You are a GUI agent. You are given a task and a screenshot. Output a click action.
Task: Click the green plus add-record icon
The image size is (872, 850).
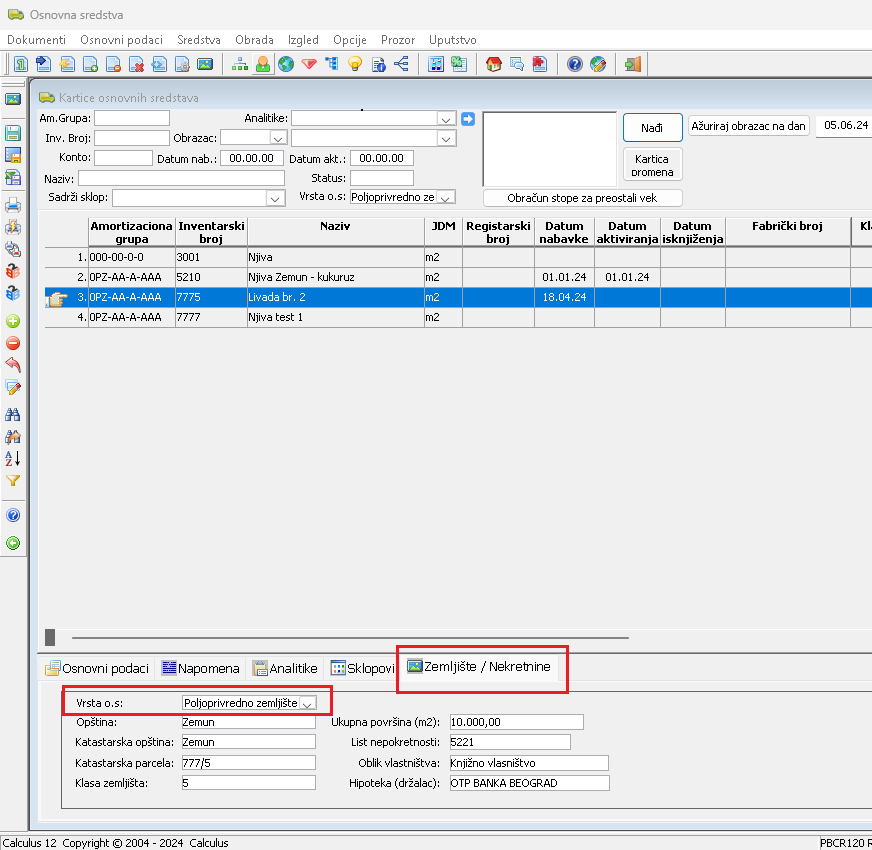pyautogui.click(x=13, y=321)
